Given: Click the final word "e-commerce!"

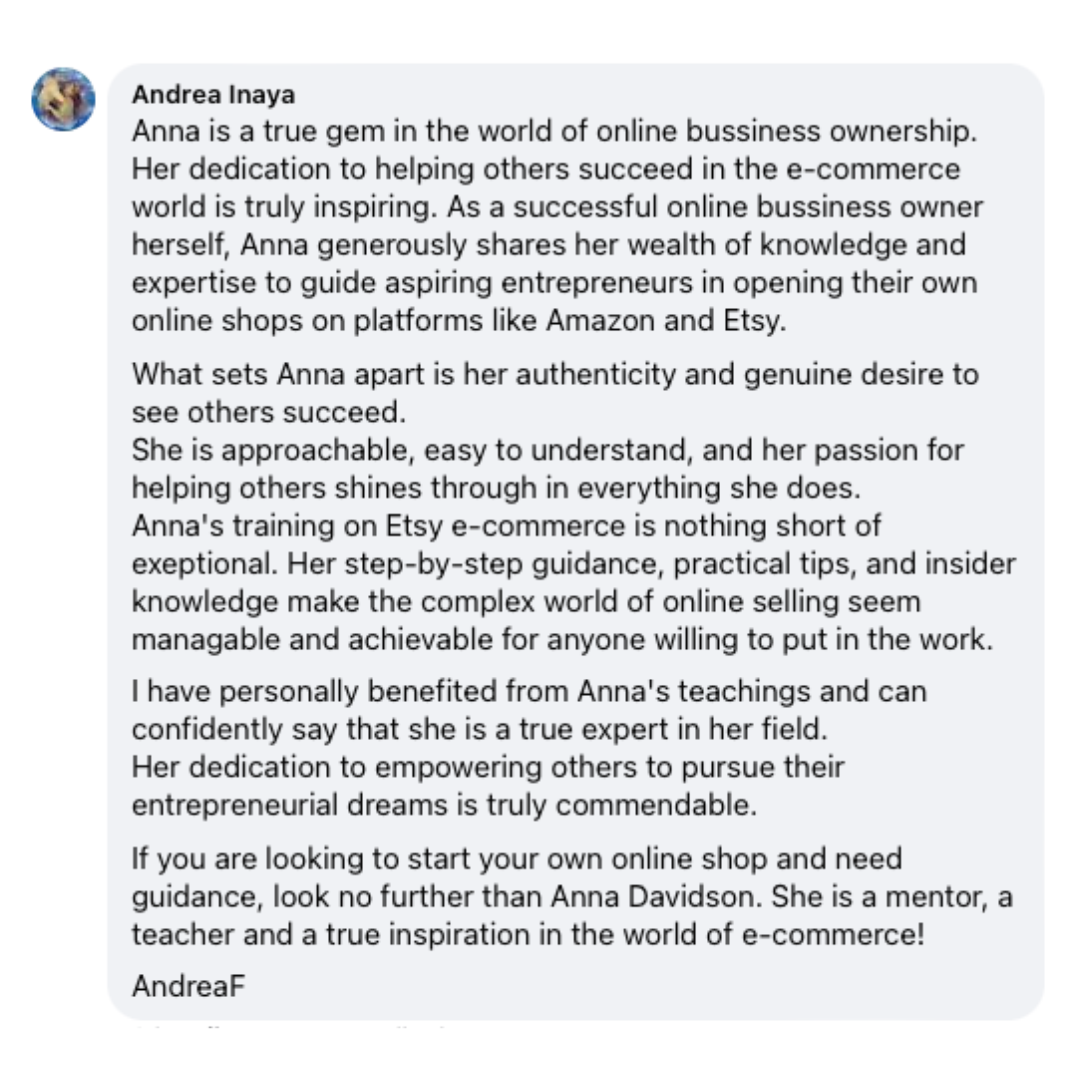Looking at the screenshot, I should [x=833, y=935].
